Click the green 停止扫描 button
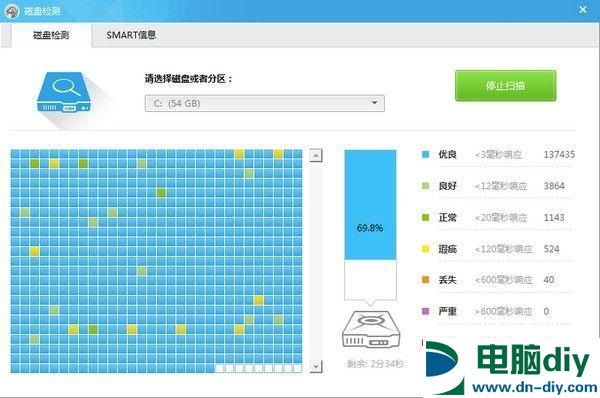Viewport: 600px width, 398px height. (x=505, y=85)
